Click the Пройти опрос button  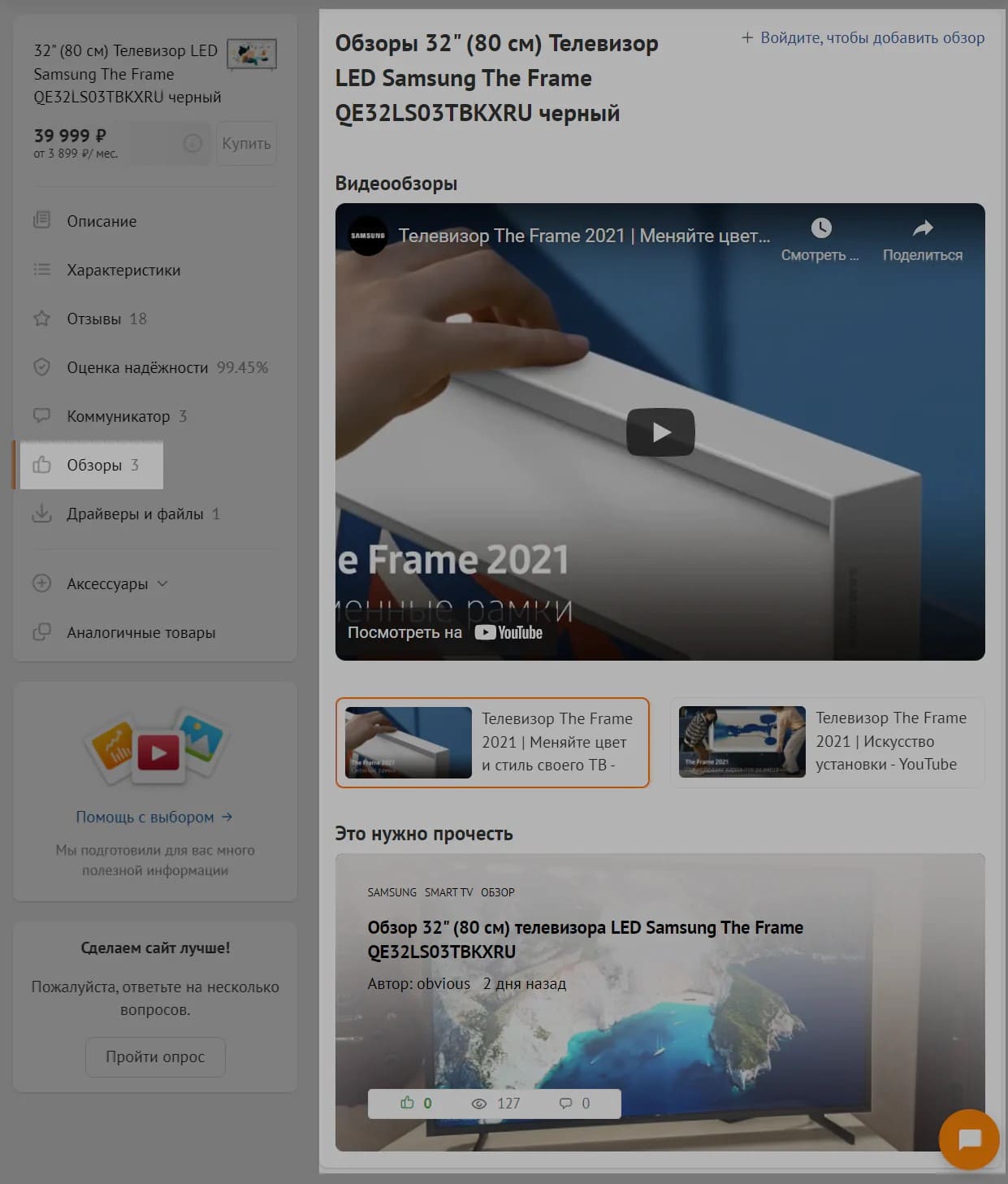[155, 1056]
